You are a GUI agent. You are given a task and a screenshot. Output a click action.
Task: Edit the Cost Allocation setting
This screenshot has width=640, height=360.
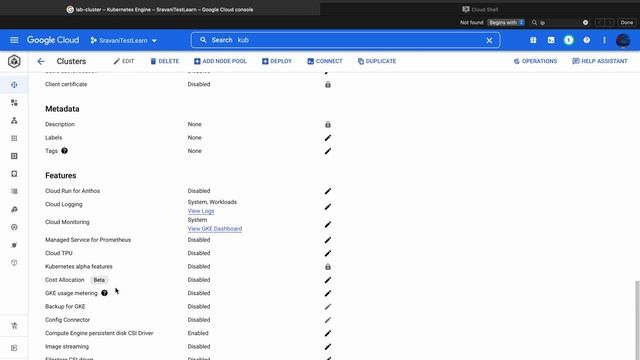coord(328,280)
